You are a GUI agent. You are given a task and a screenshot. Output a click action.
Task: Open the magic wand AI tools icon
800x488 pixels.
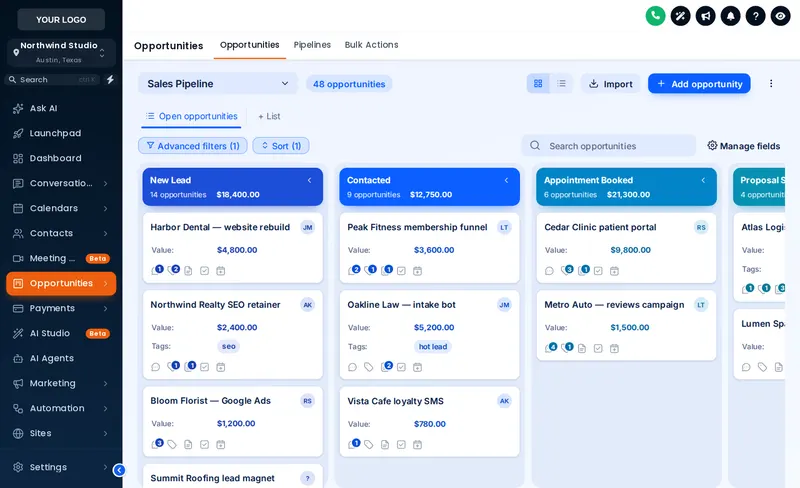(x=680, y=16)
